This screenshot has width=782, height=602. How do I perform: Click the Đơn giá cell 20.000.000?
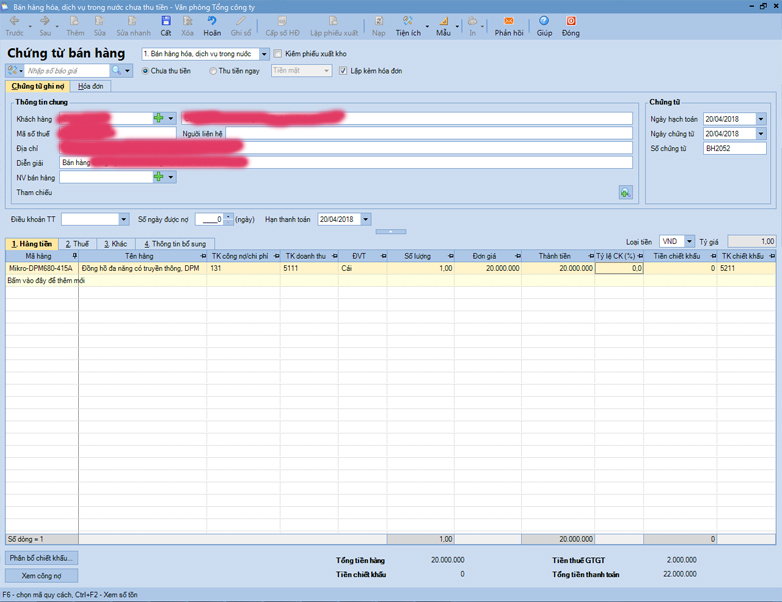pos(488,268)
